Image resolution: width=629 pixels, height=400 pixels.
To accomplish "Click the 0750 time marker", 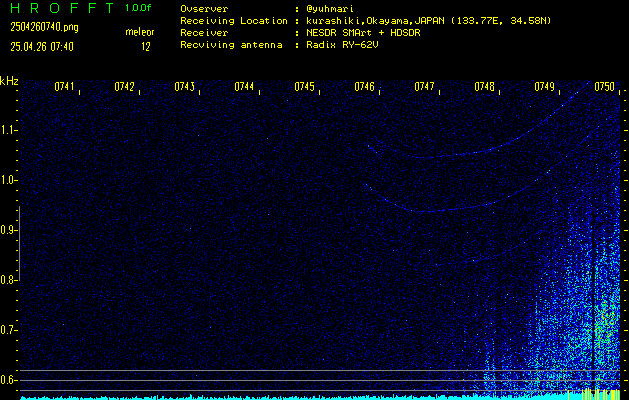I will click(x=605, y=86).
